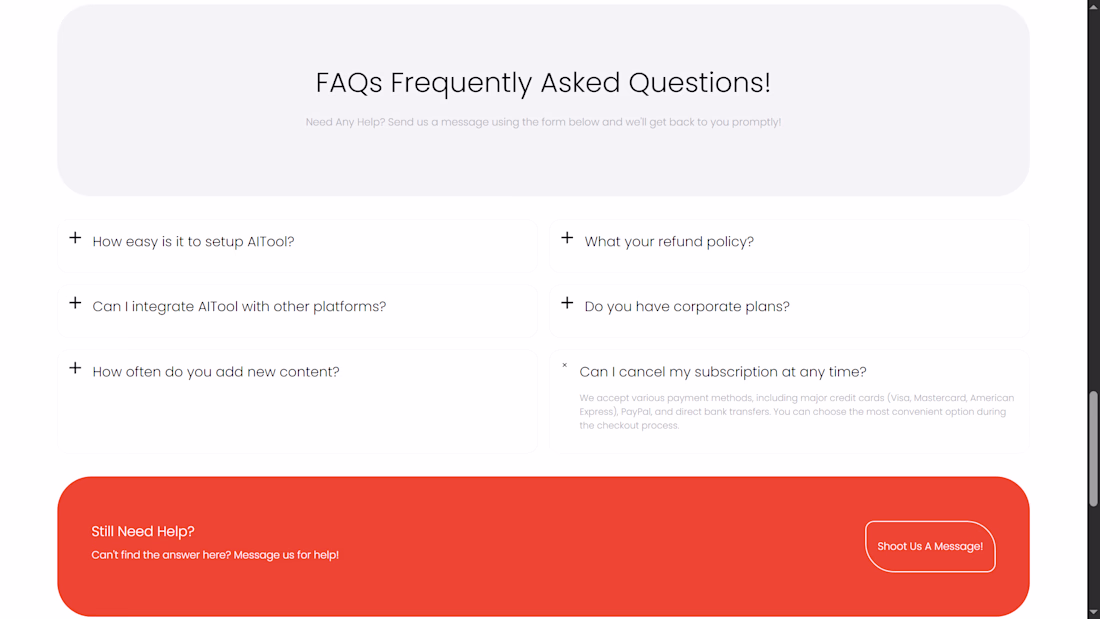Click the plus icon next to 'What your refund policy?'
Viewport: 1100px width, 619px height.
(x=567, y=238)
